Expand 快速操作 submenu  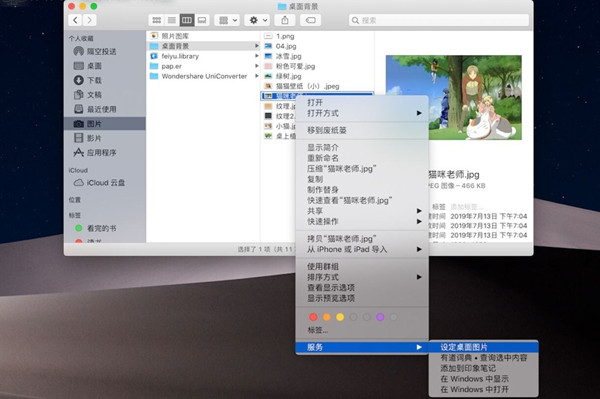362,221
